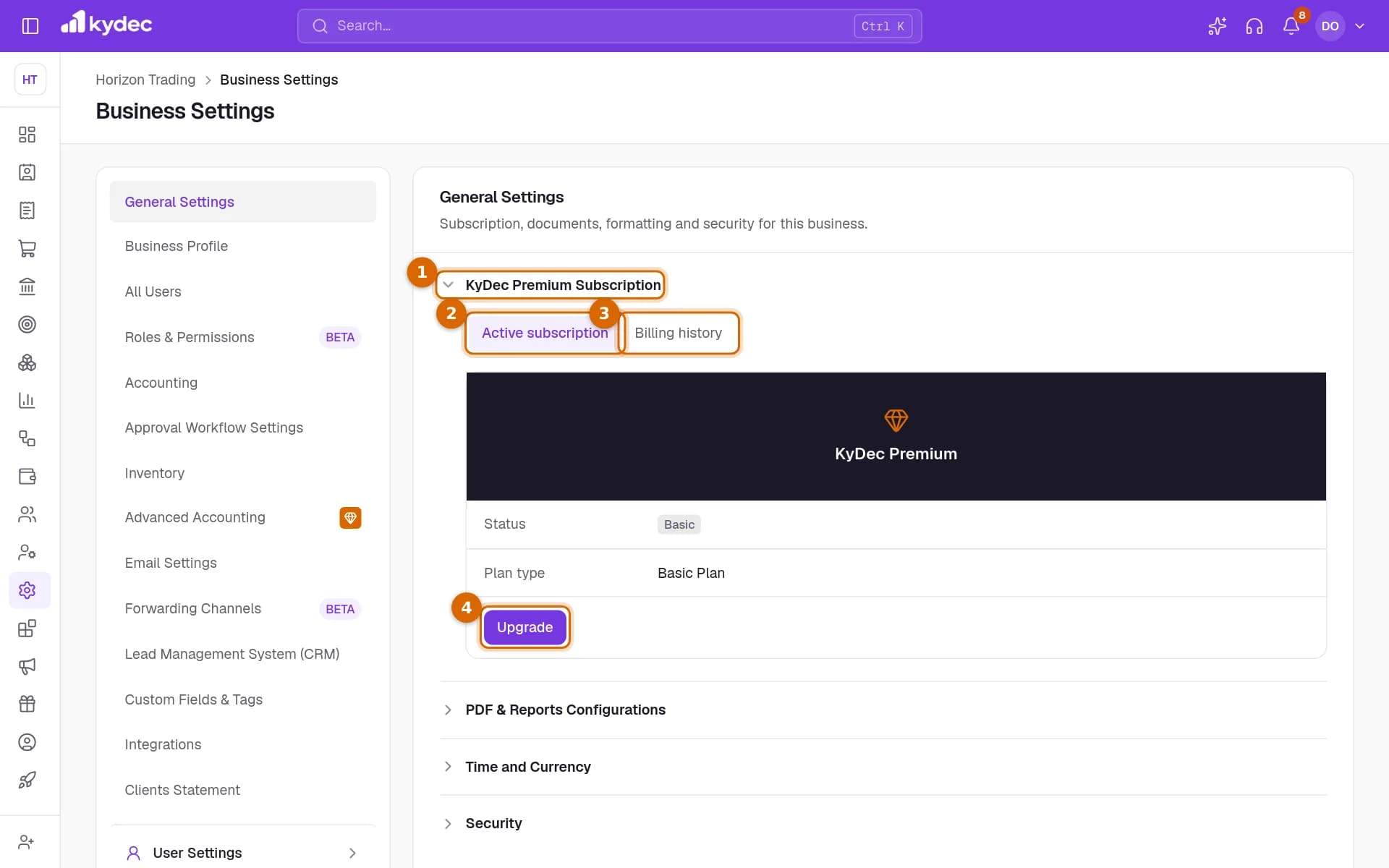Viewport: 1389px width, 868px height.
Task: Open All Users settings
Action: 243,292
